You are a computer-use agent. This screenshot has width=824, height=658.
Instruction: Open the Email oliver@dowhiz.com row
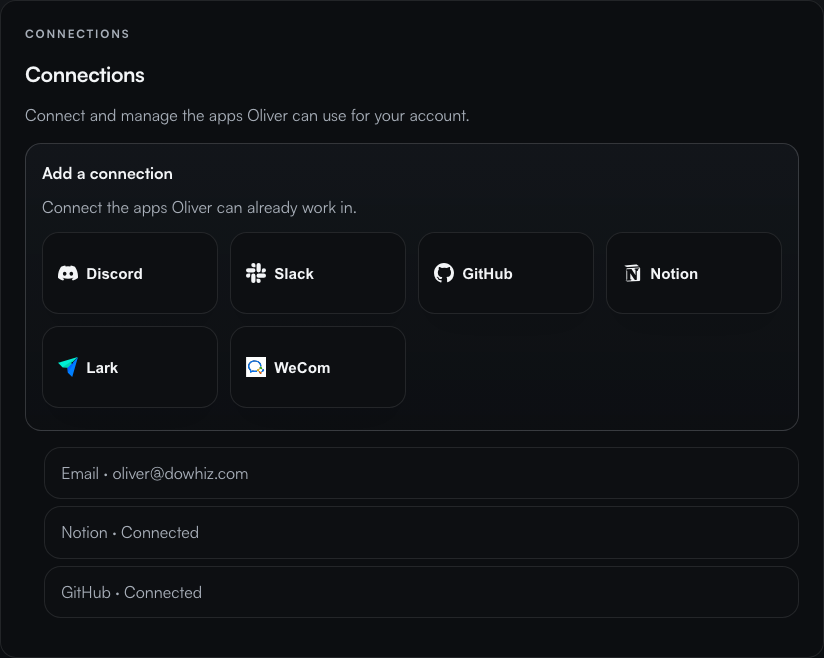[x=421, y=473]
